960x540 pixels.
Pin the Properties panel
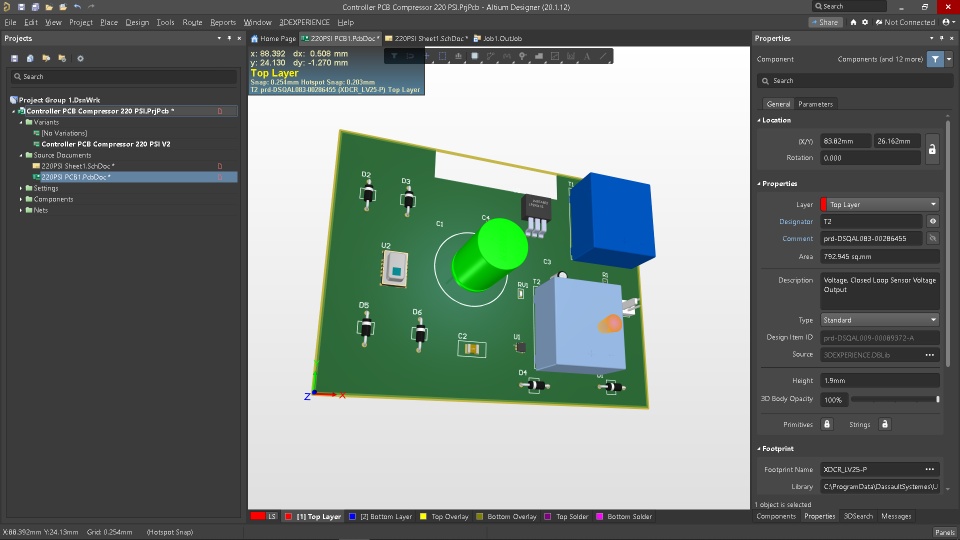(942, 38)
